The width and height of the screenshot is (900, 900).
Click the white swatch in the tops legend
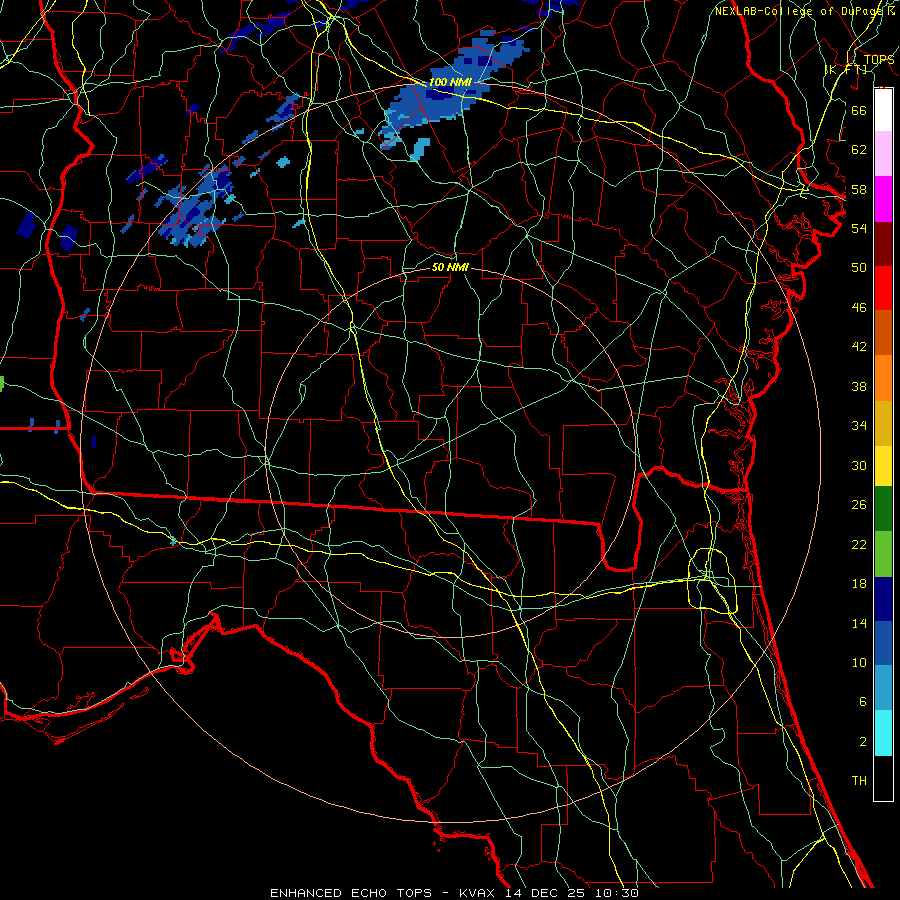883,110
